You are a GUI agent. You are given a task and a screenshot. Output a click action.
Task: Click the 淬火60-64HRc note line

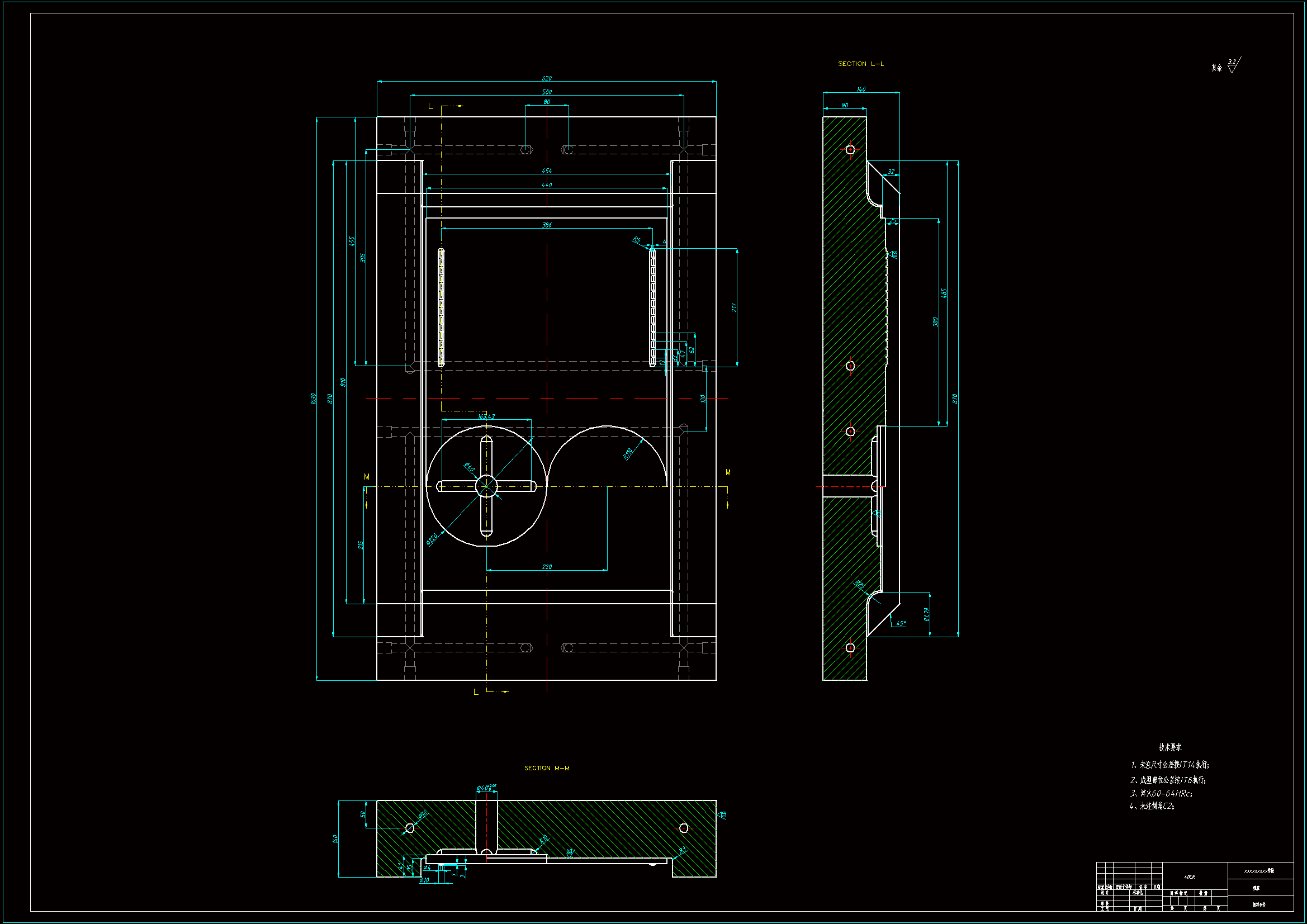(x=1161, y=793)
